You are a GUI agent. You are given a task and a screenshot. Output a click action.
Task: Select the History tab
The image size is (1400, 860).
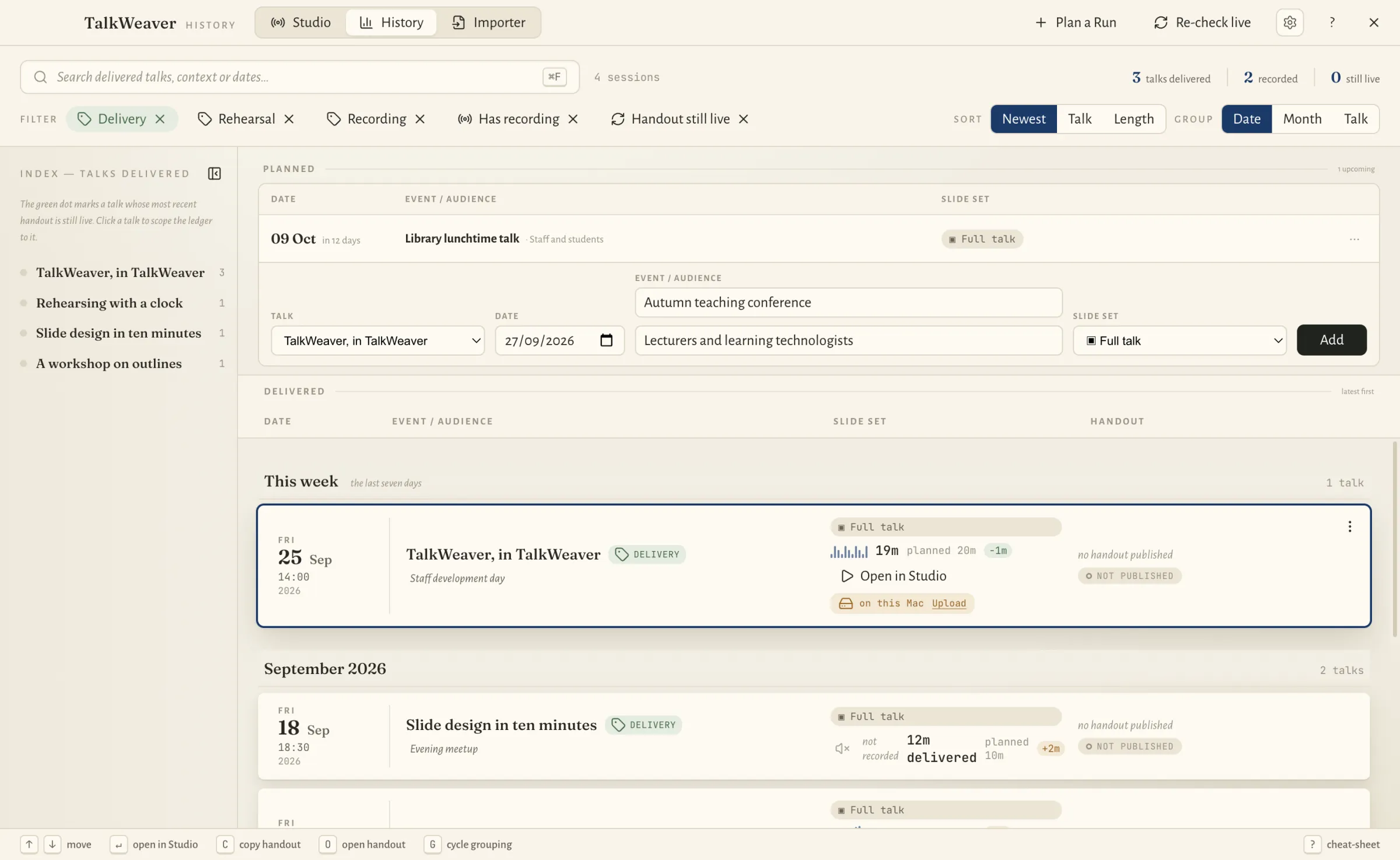pyautogui.click(x=391, y=22)
